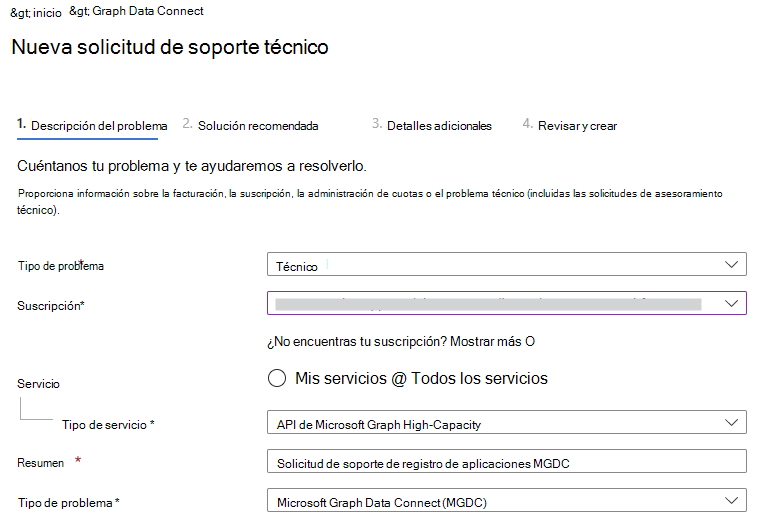Image resolution: width=758 pixels, height=522 pixels.
Task: Jump to the Revisar y crear step
Action: 569,126
